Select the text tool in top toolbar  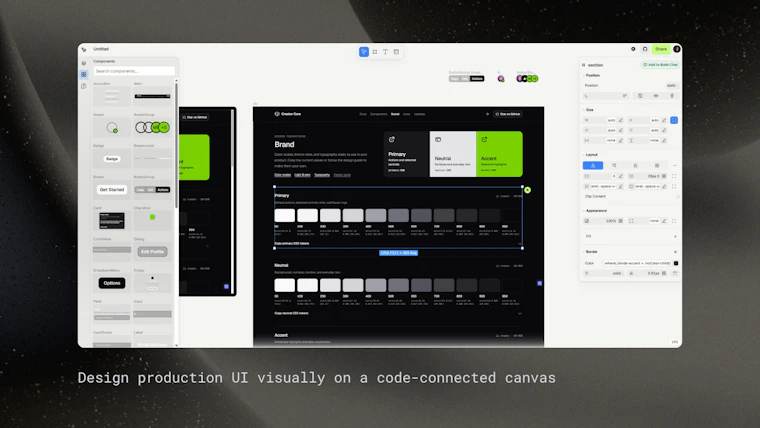pyautogui.click(x=385, y=52)
